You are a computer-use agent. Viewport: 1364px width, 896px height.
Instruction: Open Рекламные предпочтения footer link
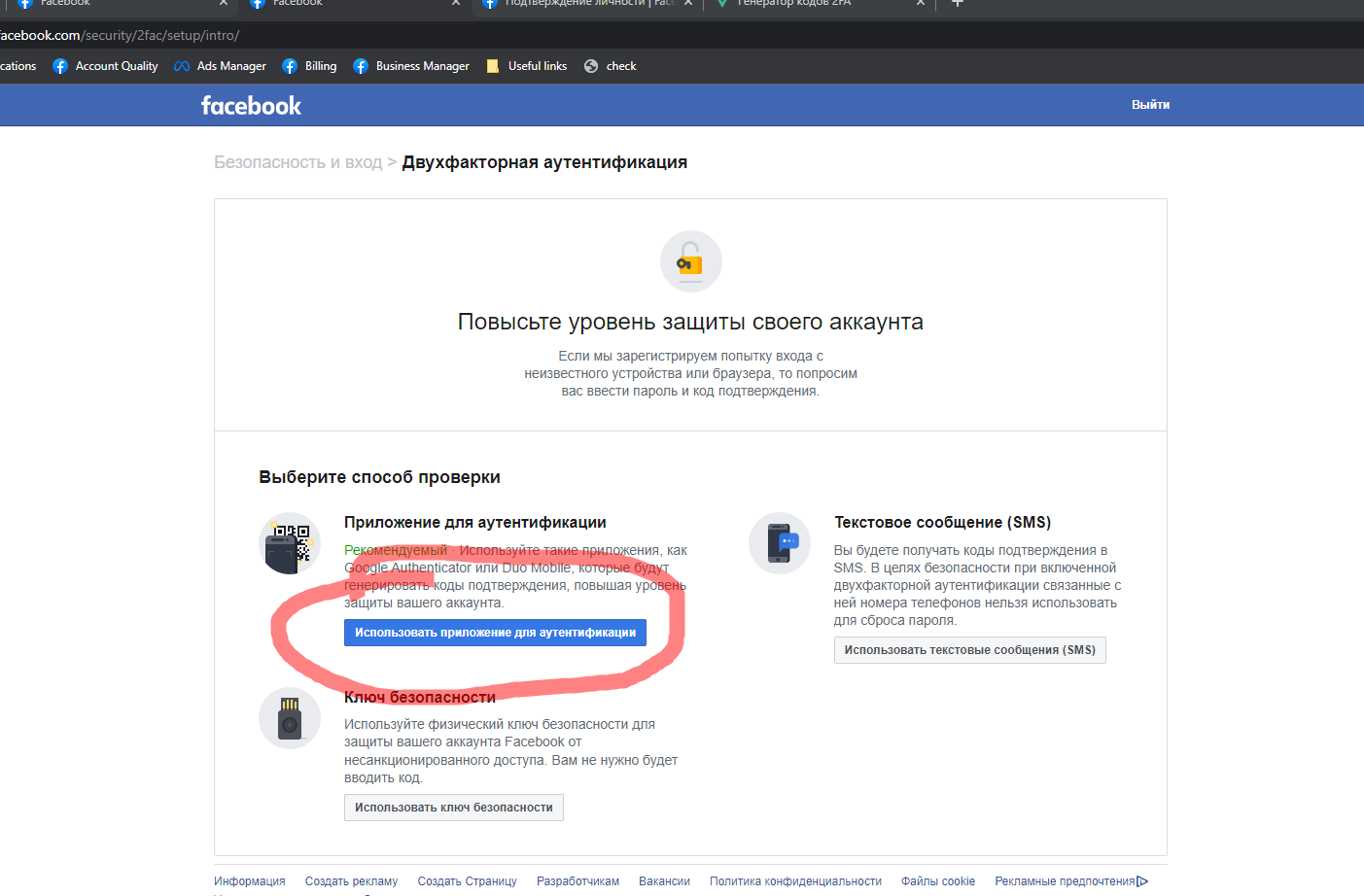click(1065, 881)
